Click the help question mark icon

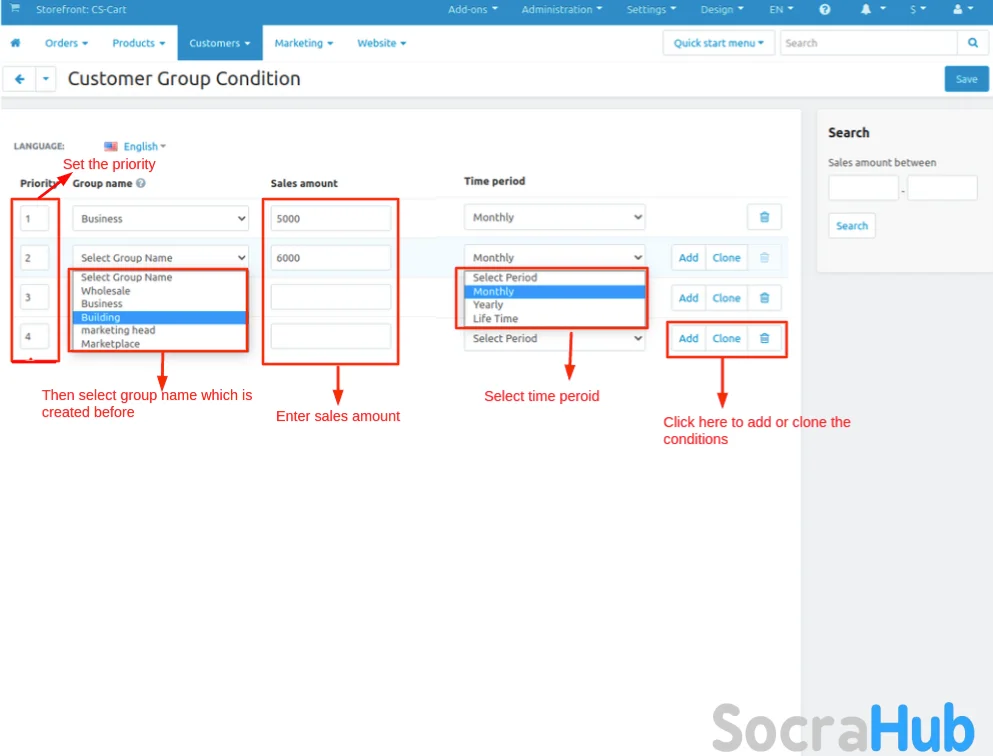(825, 10)
